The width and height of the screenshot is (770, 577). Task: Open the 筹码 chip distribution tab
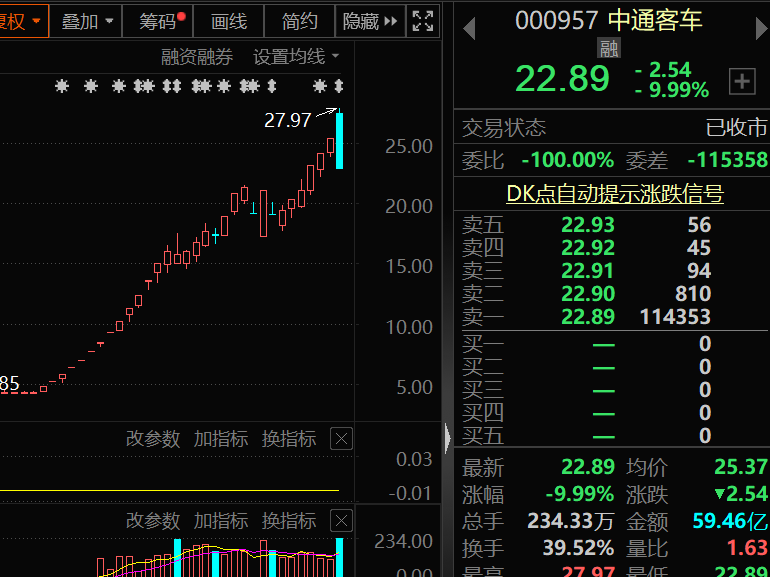pyautogui.click(x=160, y=21)
